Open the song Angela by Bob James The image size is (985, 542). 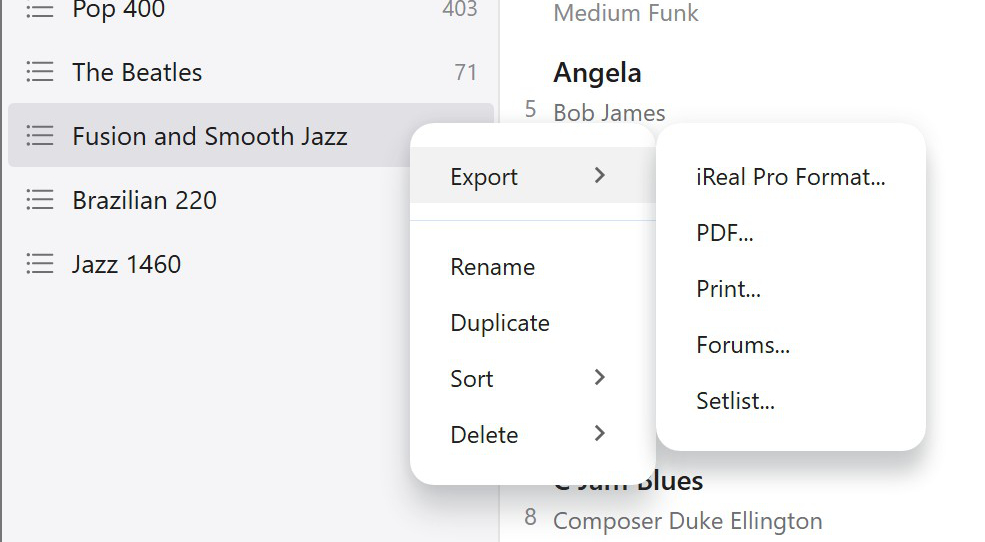click(x=597, y=73)
